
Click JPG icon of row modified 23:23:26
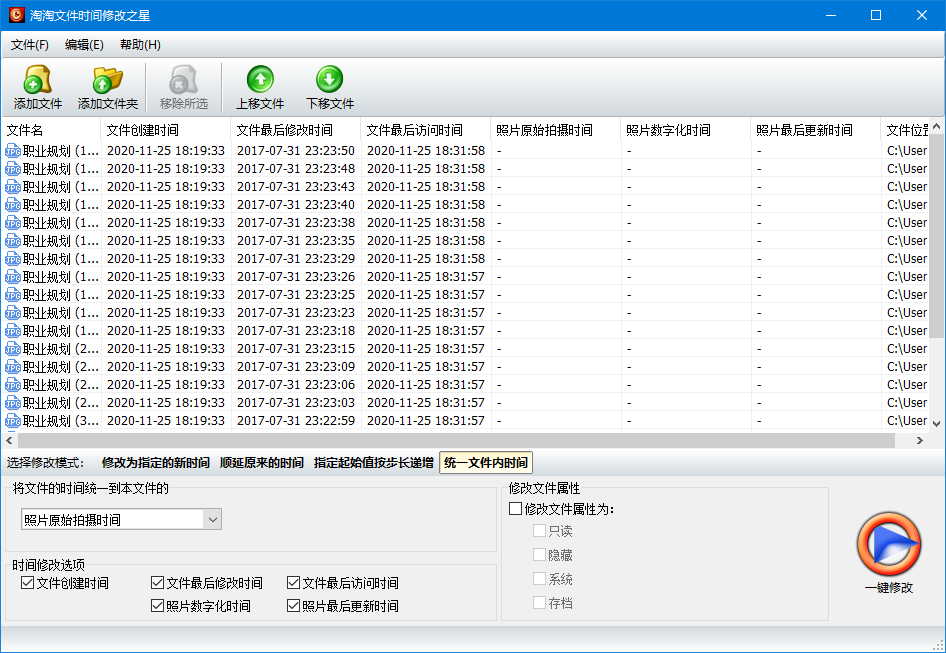pos(13,277)
